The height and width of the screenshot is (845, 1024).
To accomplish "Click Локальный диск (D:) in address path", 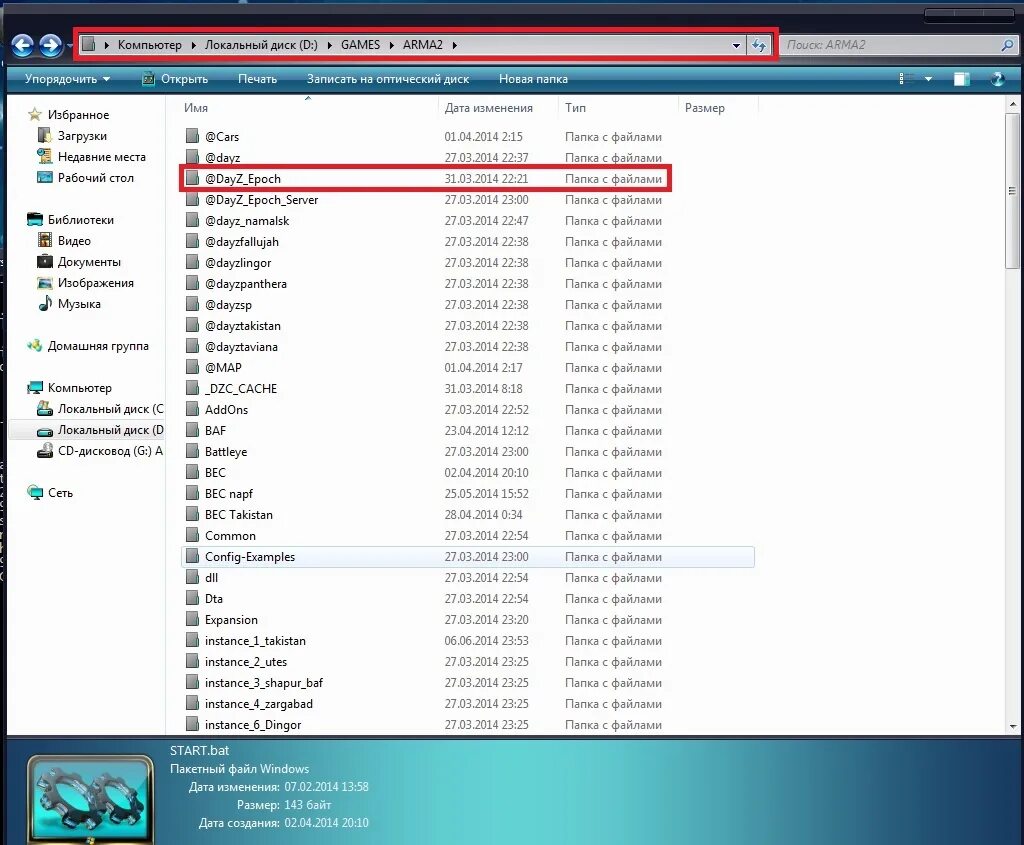I will tap(261, 45).
